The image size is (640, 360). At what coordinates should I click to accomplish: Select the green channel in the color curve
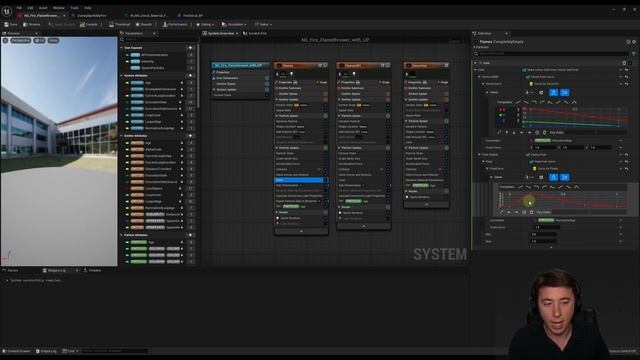pos(502,115)
